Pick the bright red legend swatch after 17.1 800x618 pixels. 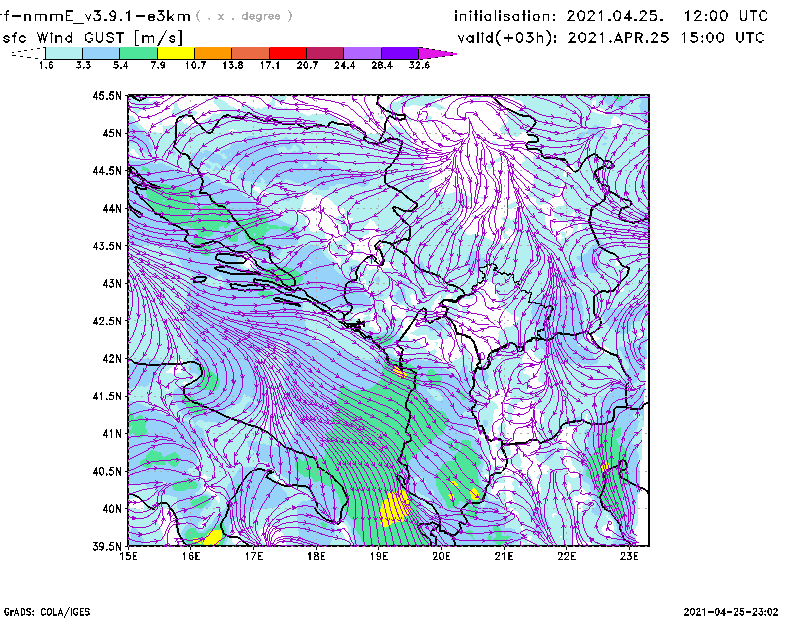[x=288, y=53]
